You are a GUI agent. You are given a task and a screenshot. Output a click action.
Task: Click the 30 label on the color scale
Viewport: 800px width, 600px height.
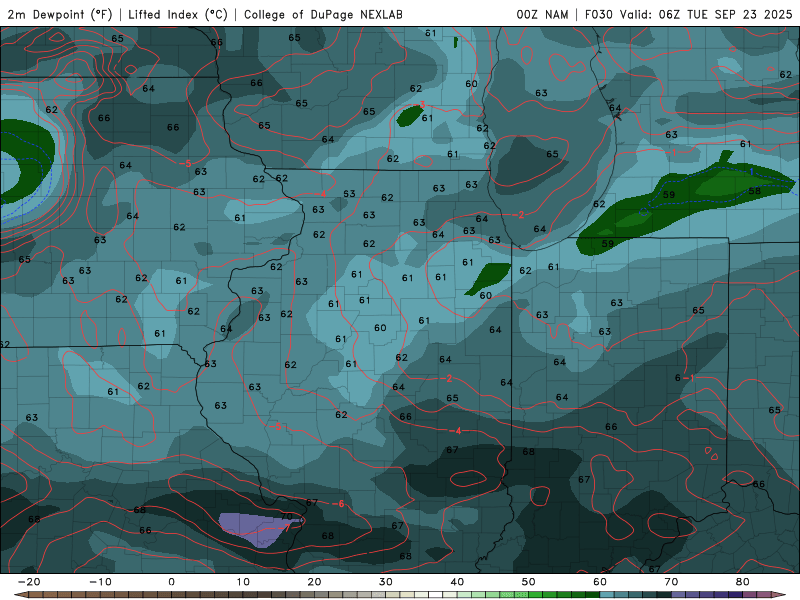386,582
